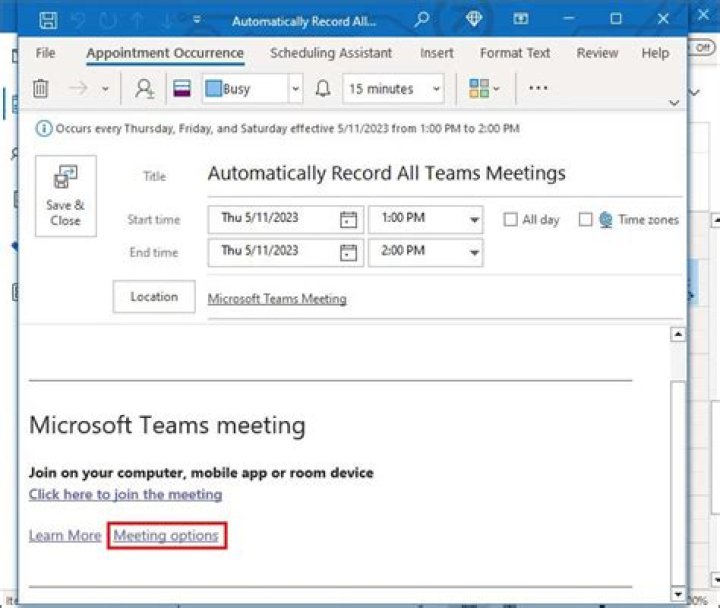This screenshot has height=608, width=720.
Task: Open Customize Quick Access Toolbar menu
Action: click(x=197, y=20)
